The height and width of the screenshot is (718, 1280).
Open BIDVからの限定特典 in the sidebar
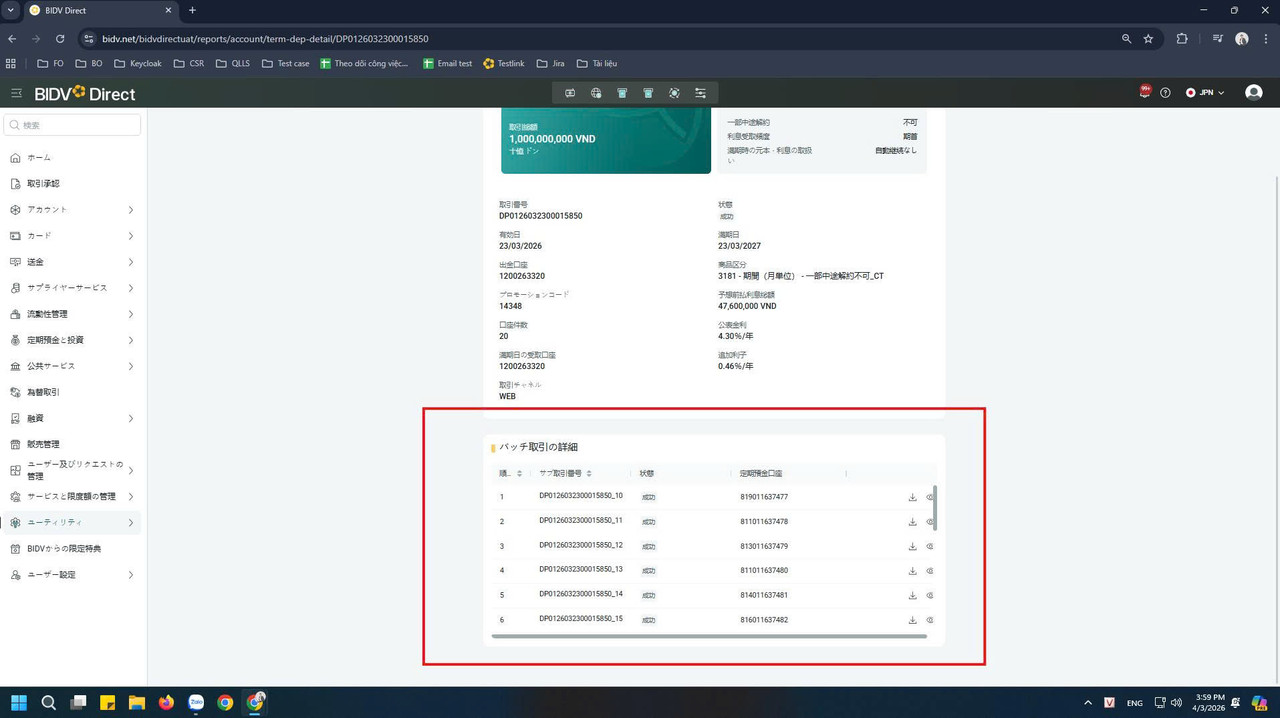coord(73,549)
